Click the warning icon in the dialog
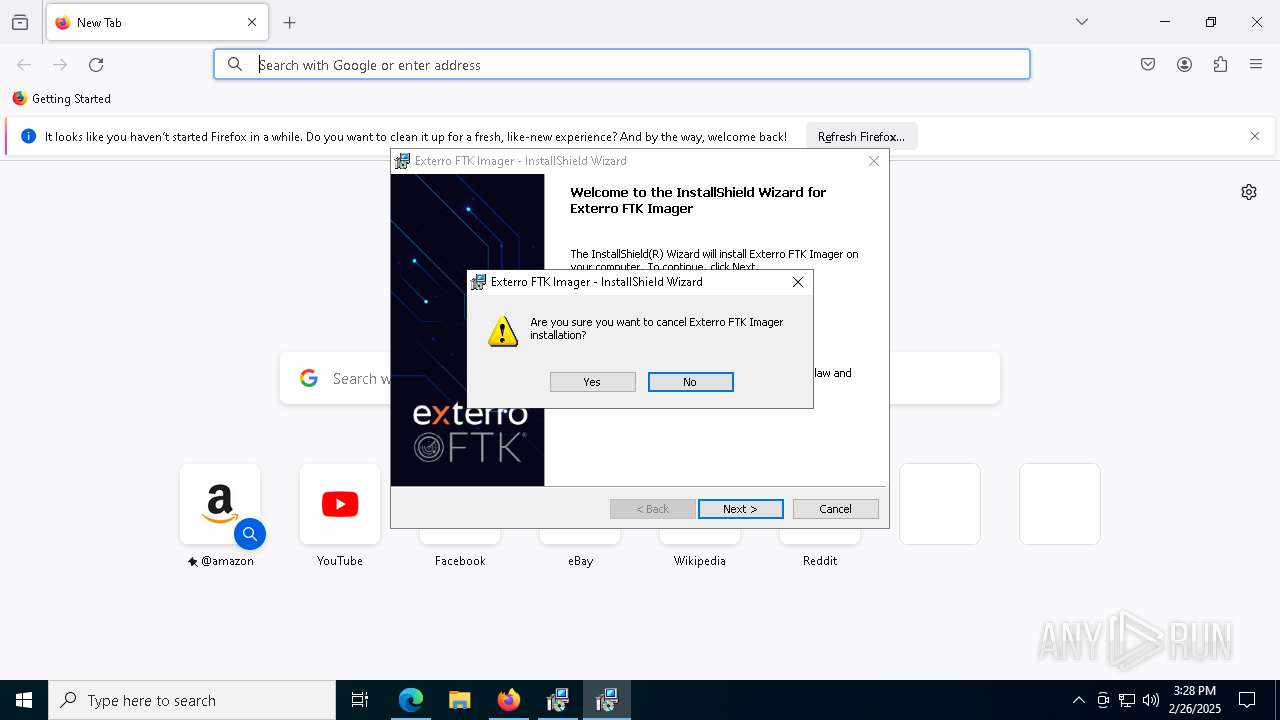1280x720 pixels. coord(503,331)
